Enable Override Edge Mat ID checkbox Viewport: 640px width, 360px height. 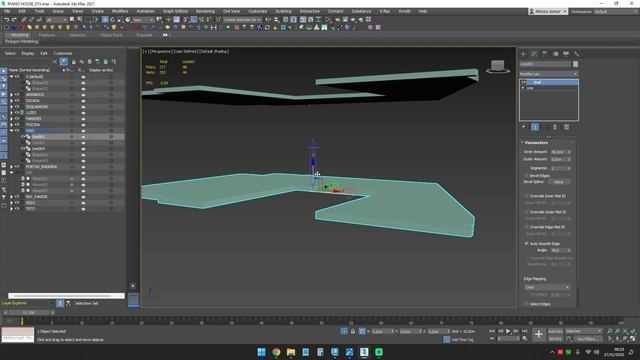(527, 227)
